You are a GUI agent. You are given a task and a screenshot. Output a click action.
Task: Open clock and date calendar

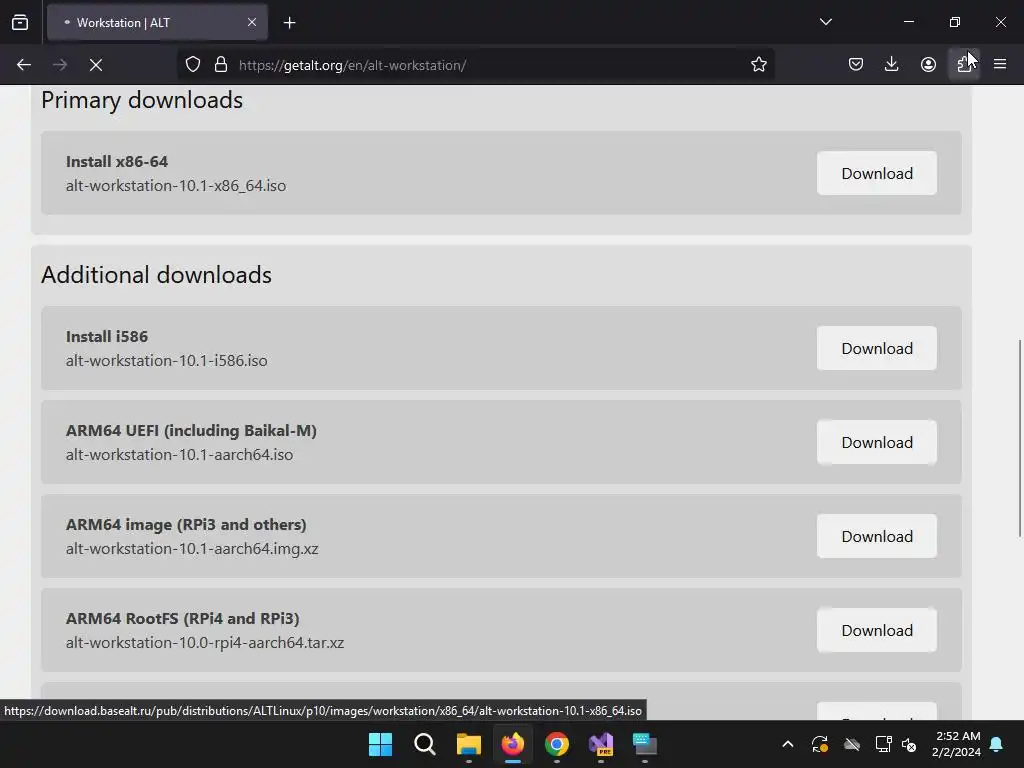click(x=956, y=744)
